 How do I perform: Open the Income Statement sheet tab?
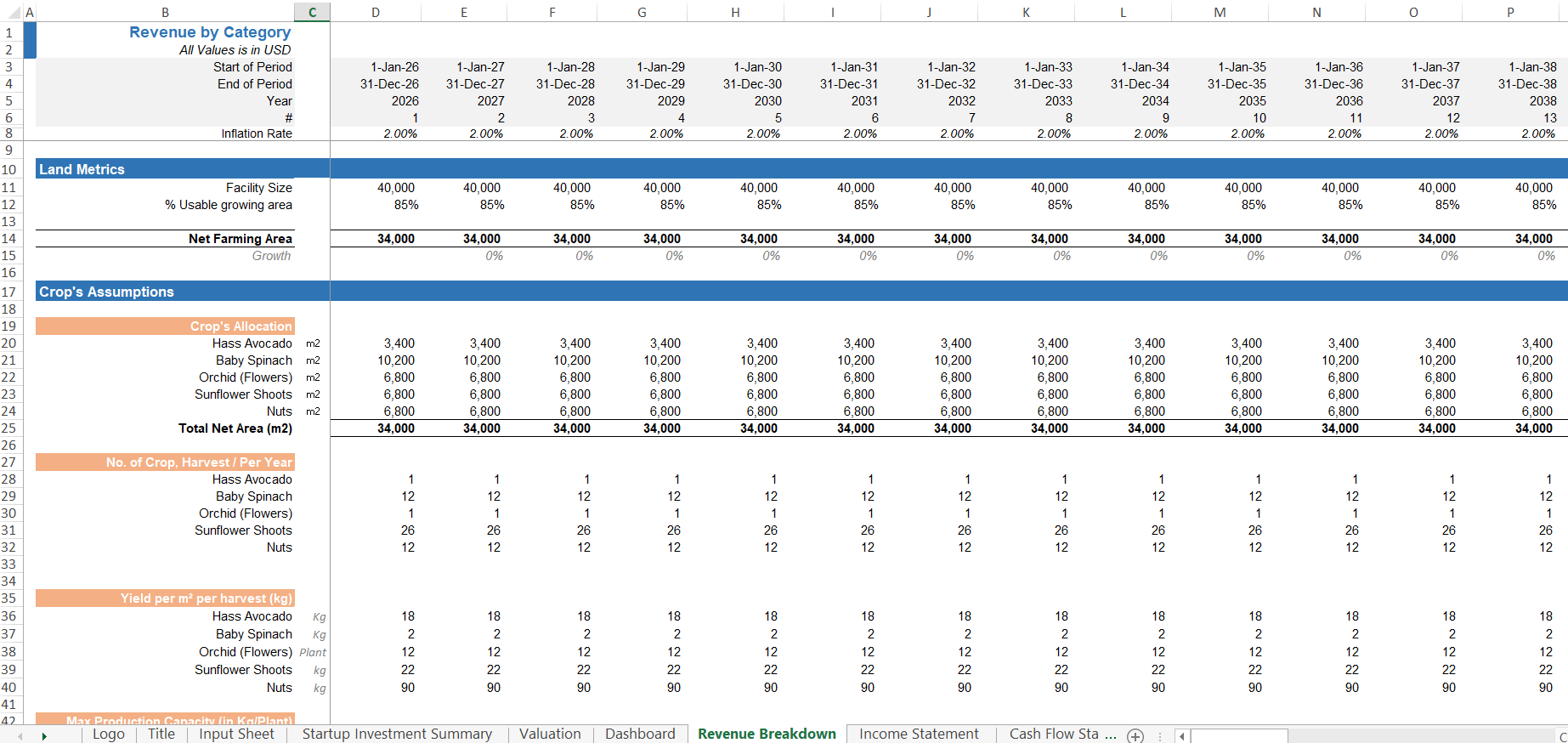pyautogui.click(x=919, y=734)
